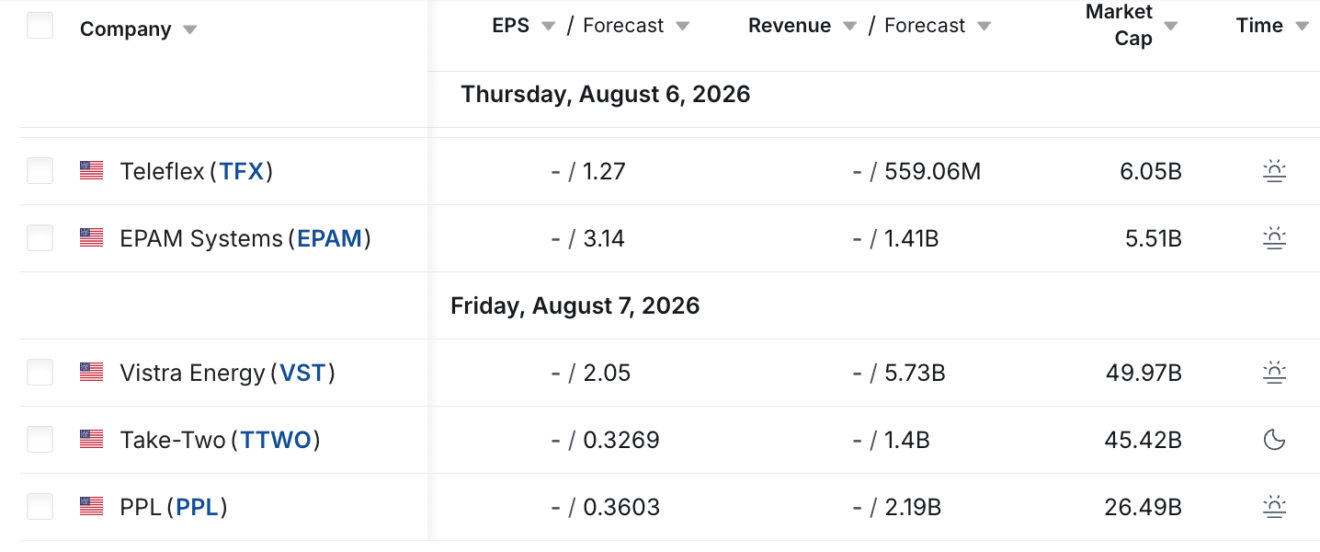Click the US flag beside Teleflex

91,171
